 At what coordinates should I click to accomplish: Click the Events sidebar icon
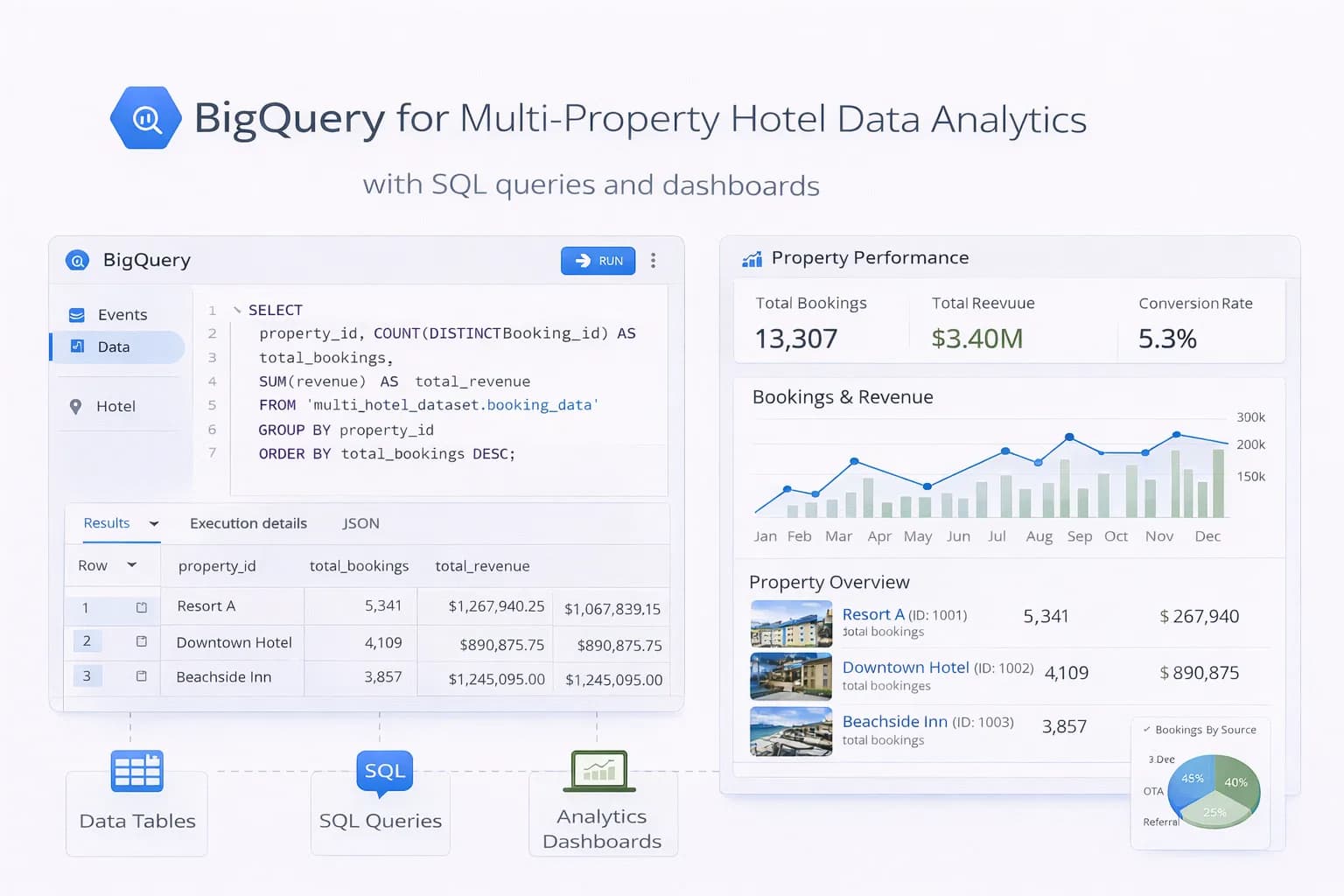click(77, 314)
